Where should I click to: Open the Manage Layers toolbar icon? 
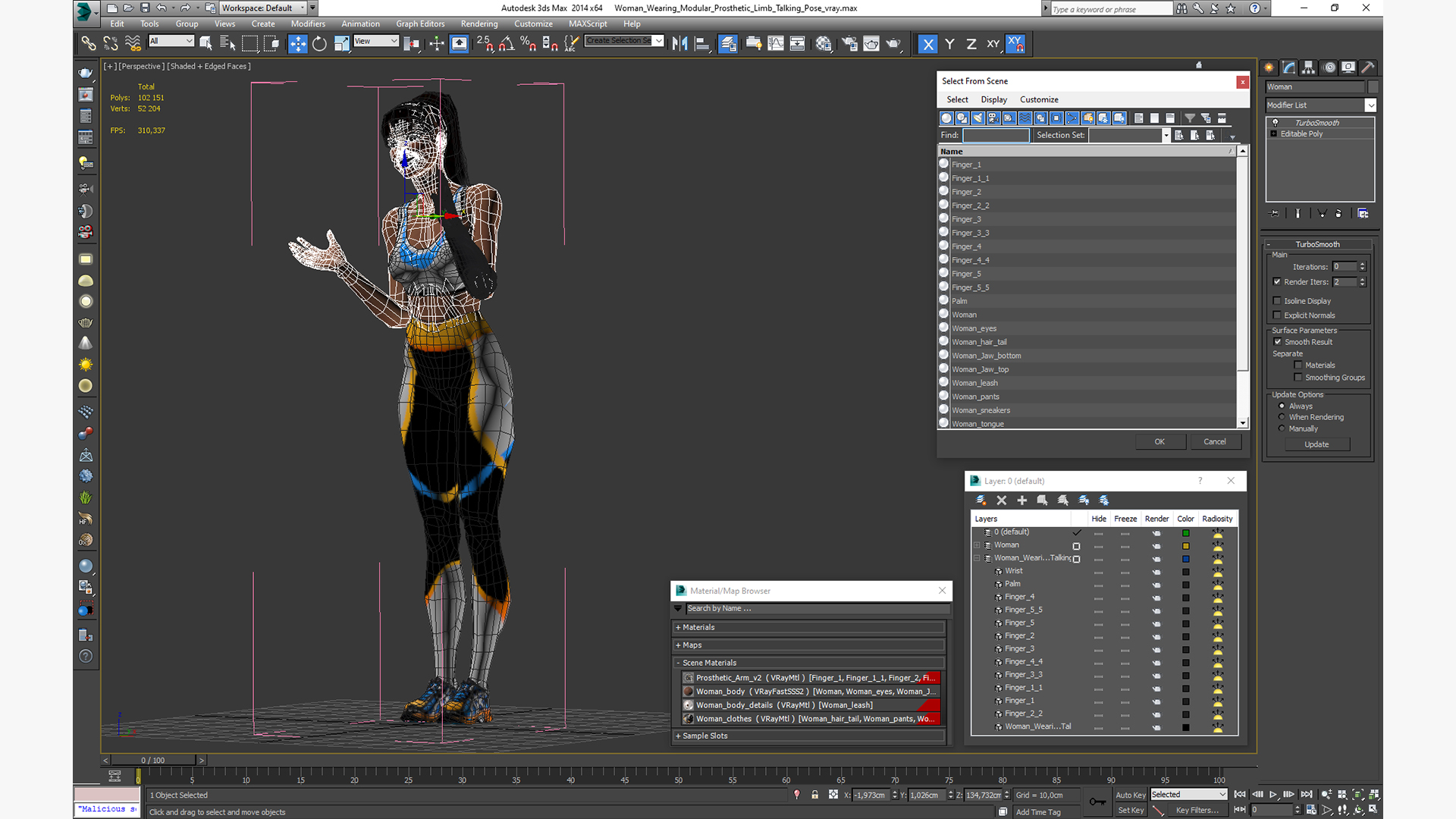(x=728, y=44)
